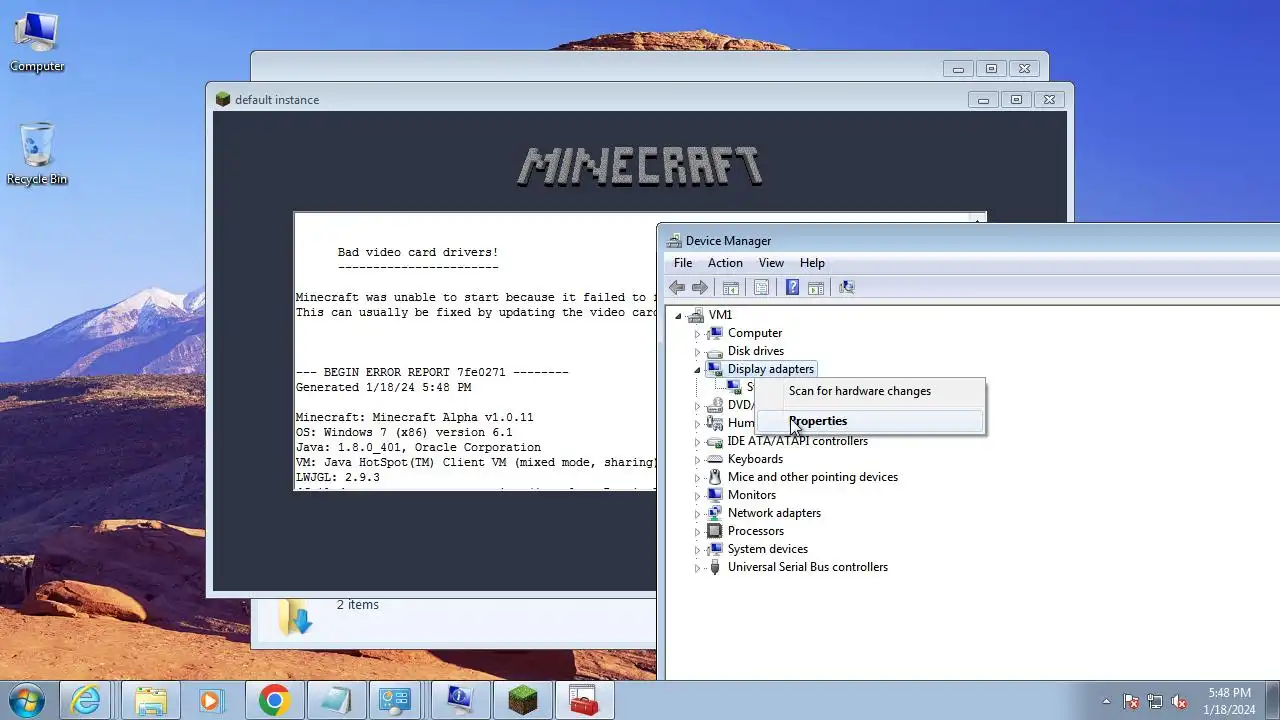
Task: Click the Downloads folder icon in Explorer window
Action: 296,616
